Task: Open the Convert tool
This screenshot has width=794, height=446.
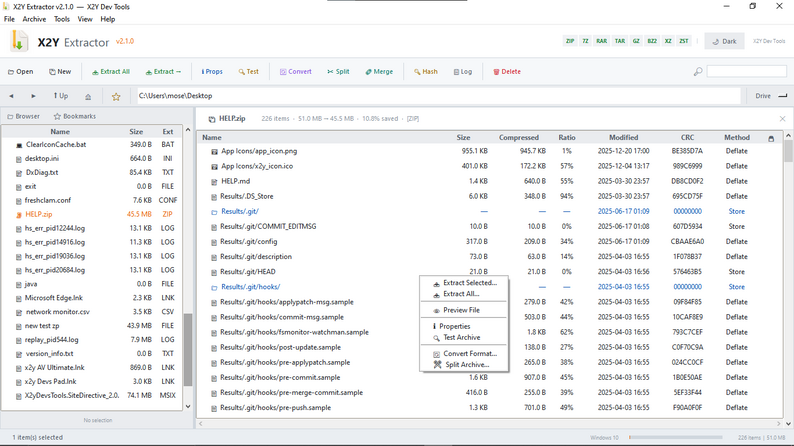Action: [x=296, y=71]
